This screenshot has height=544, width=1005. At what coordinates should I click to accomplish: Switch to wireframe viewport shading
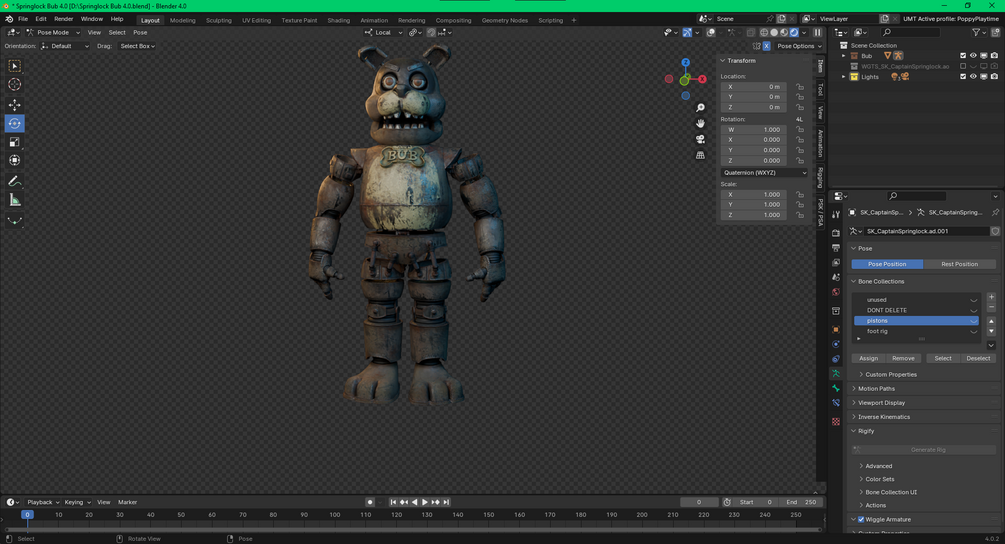click(x=764, y=32)
